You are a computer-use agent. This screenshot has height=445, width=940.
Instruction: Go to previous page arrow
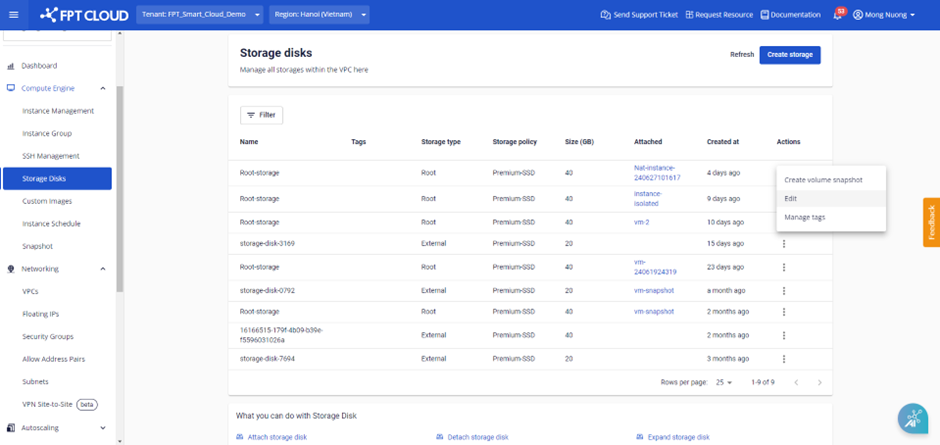(x=796, y=382)
